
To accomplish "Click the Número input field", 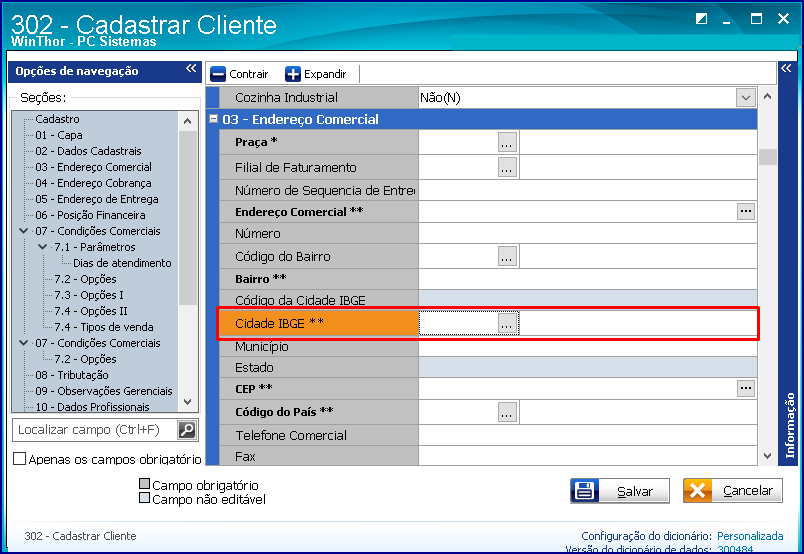I will pyautogui.click(x=588, y=233).
